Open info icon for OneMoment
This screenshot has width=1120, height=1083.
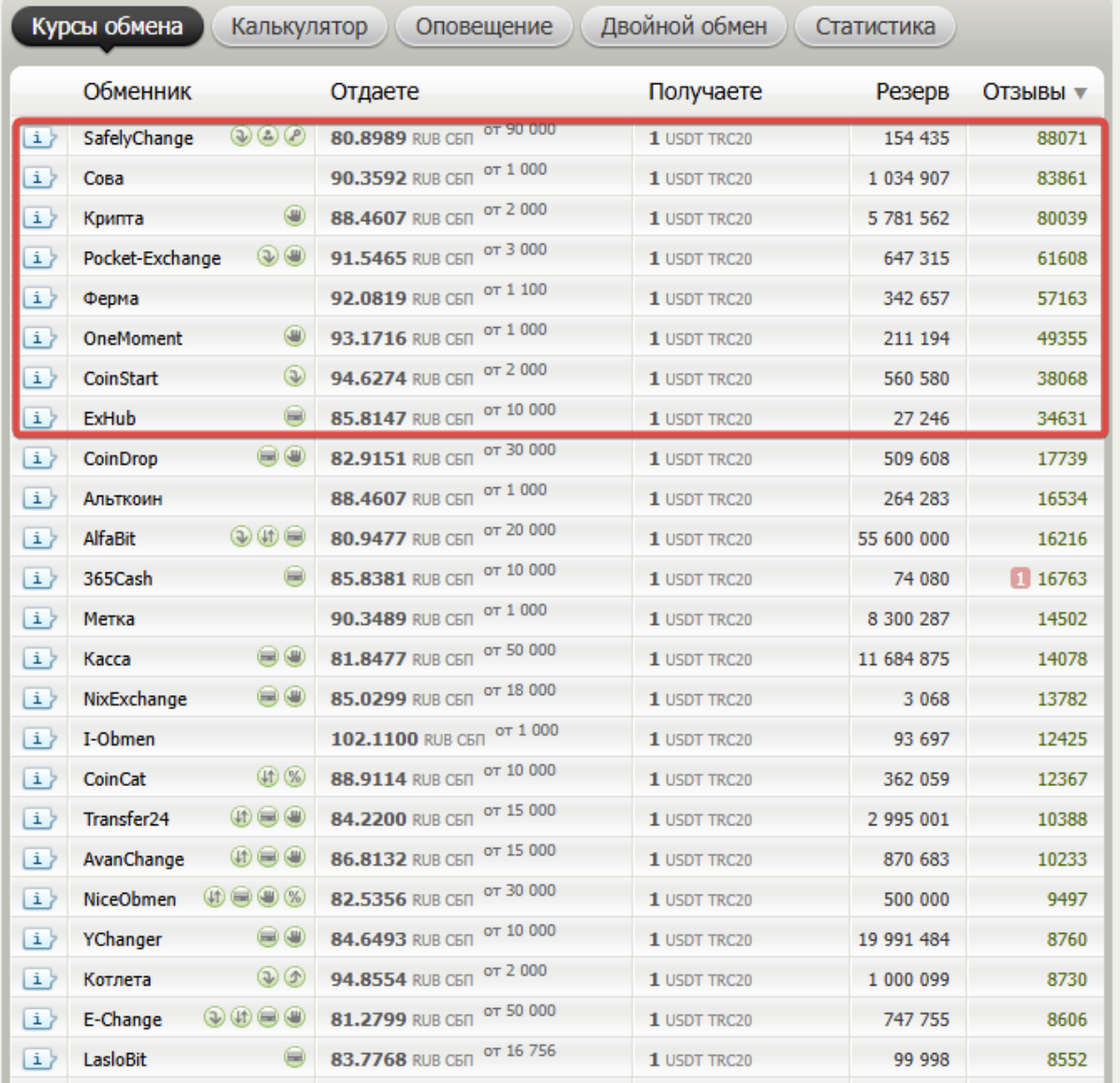pyautogui.click(x=39, y=337)
